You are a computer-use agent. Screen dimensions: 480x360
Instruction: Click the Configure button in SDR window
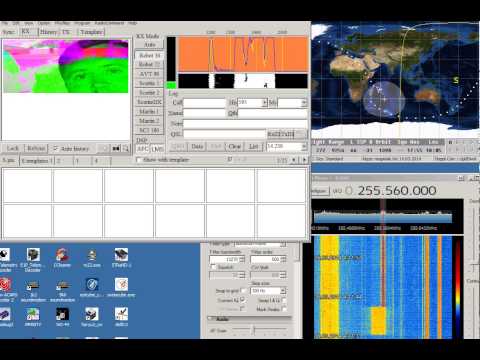tap(319, 191)
